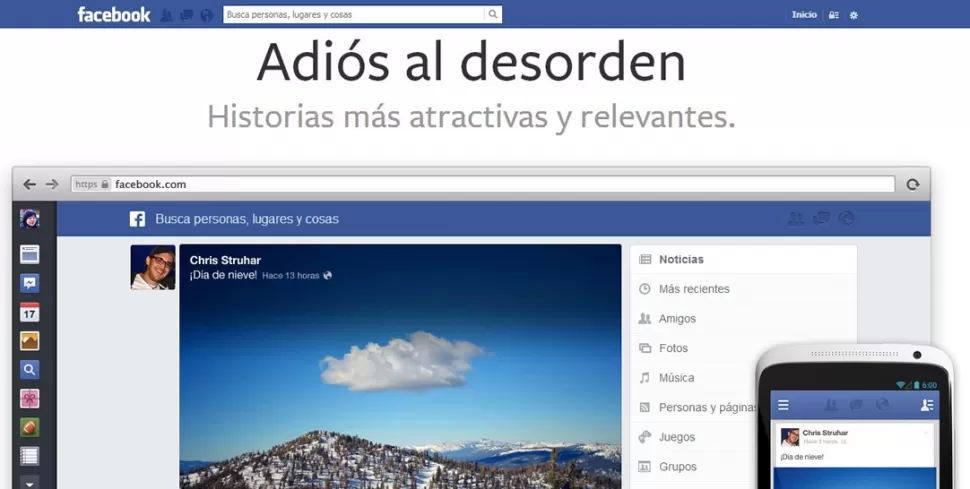This screenshot has height=489, width=970.
Task: Select Amigos in the feed menu
Action: pyautogui.click(x=677, y=319)
